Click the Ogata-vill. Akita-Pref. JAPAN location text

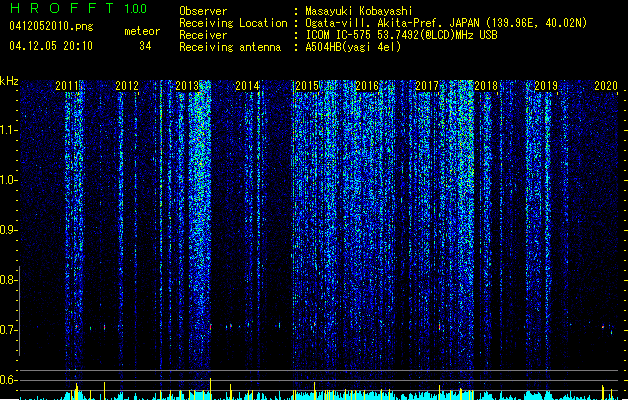446,23
